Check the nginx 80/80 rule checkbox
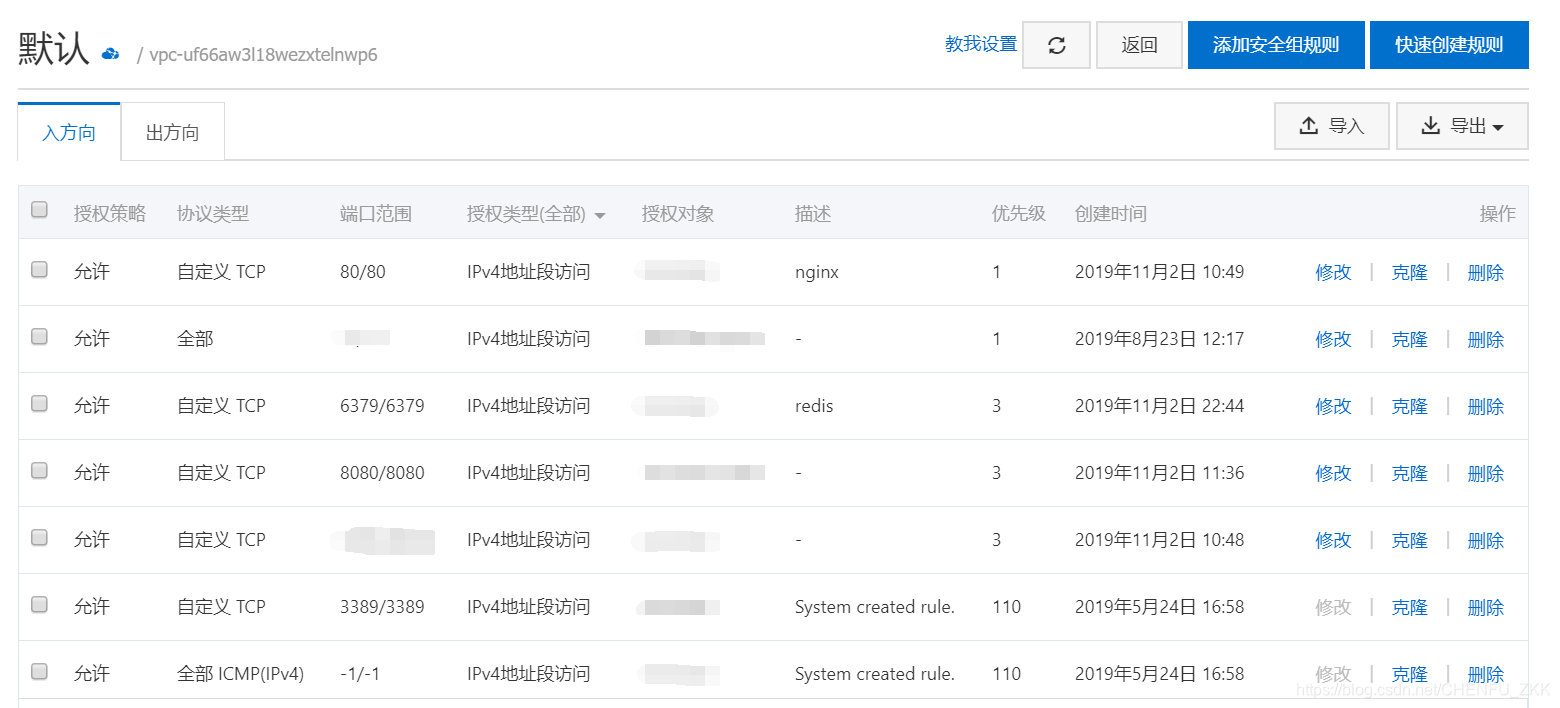1560x708 pixels. point(39,269)
